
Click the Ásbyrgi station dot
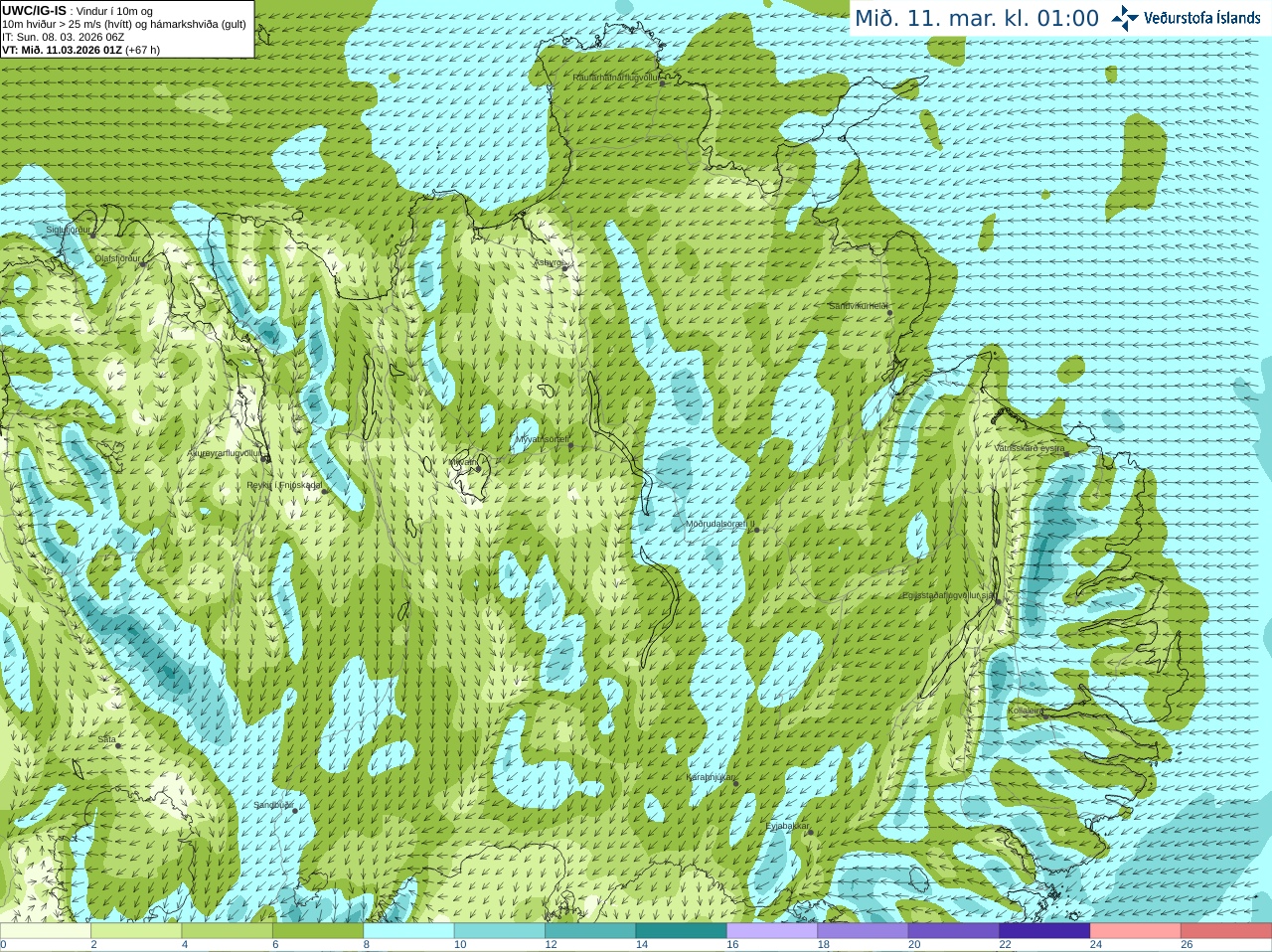point(566,268)
